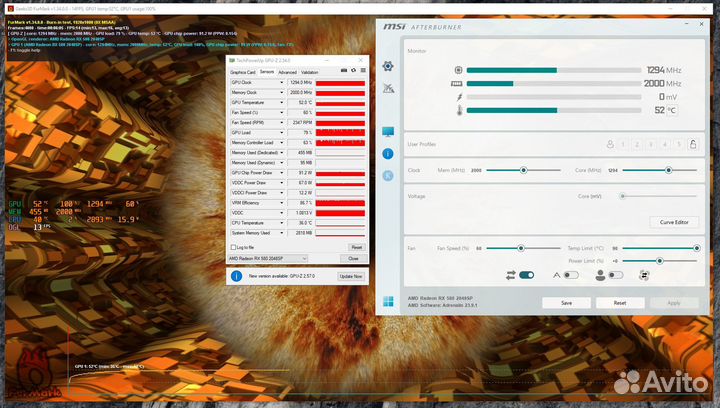Expand the GPU Temperature sensor dropdown
Image resolution: width=720 pixels, height=408 pixels.
(281, 103)
